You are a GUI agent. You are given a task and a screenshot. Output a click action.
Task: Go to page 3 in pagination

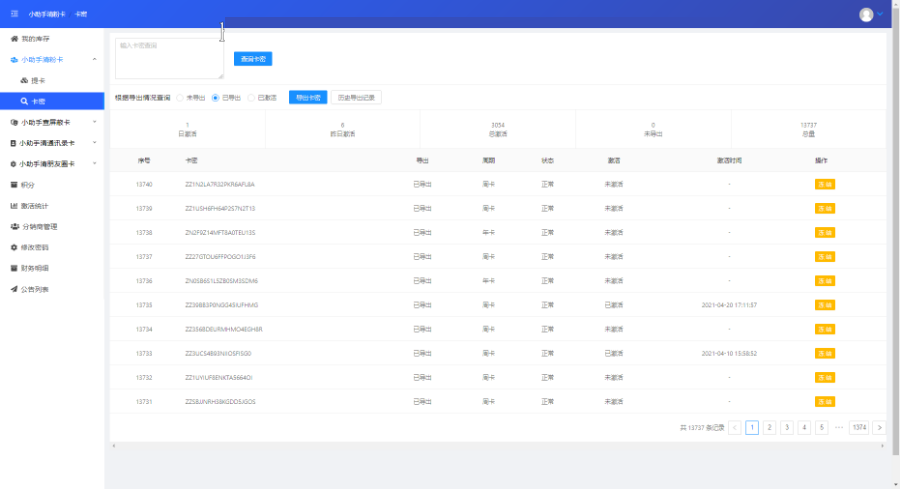click(787, 428)
